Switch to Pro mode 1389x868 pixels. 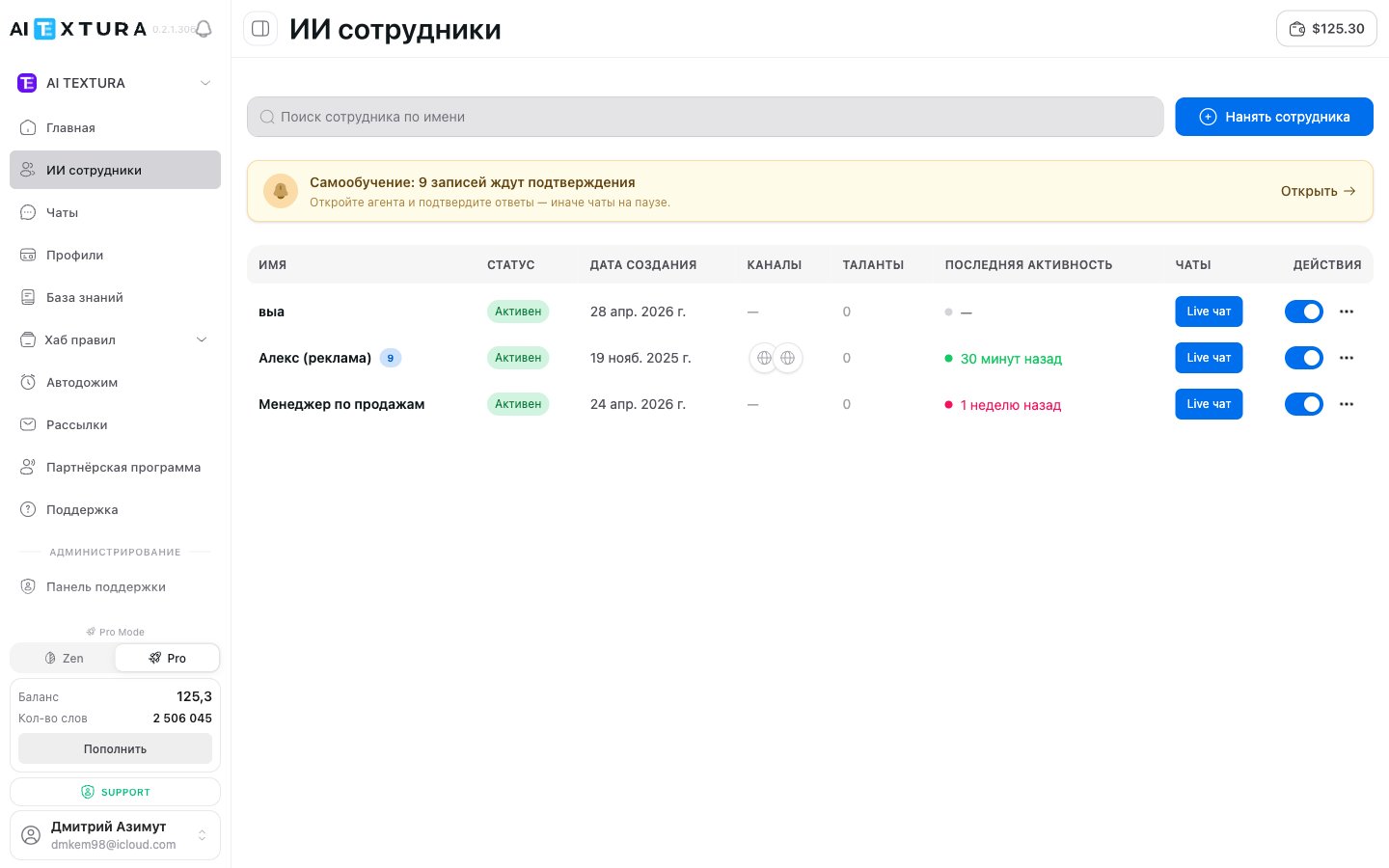coord(167,658)
